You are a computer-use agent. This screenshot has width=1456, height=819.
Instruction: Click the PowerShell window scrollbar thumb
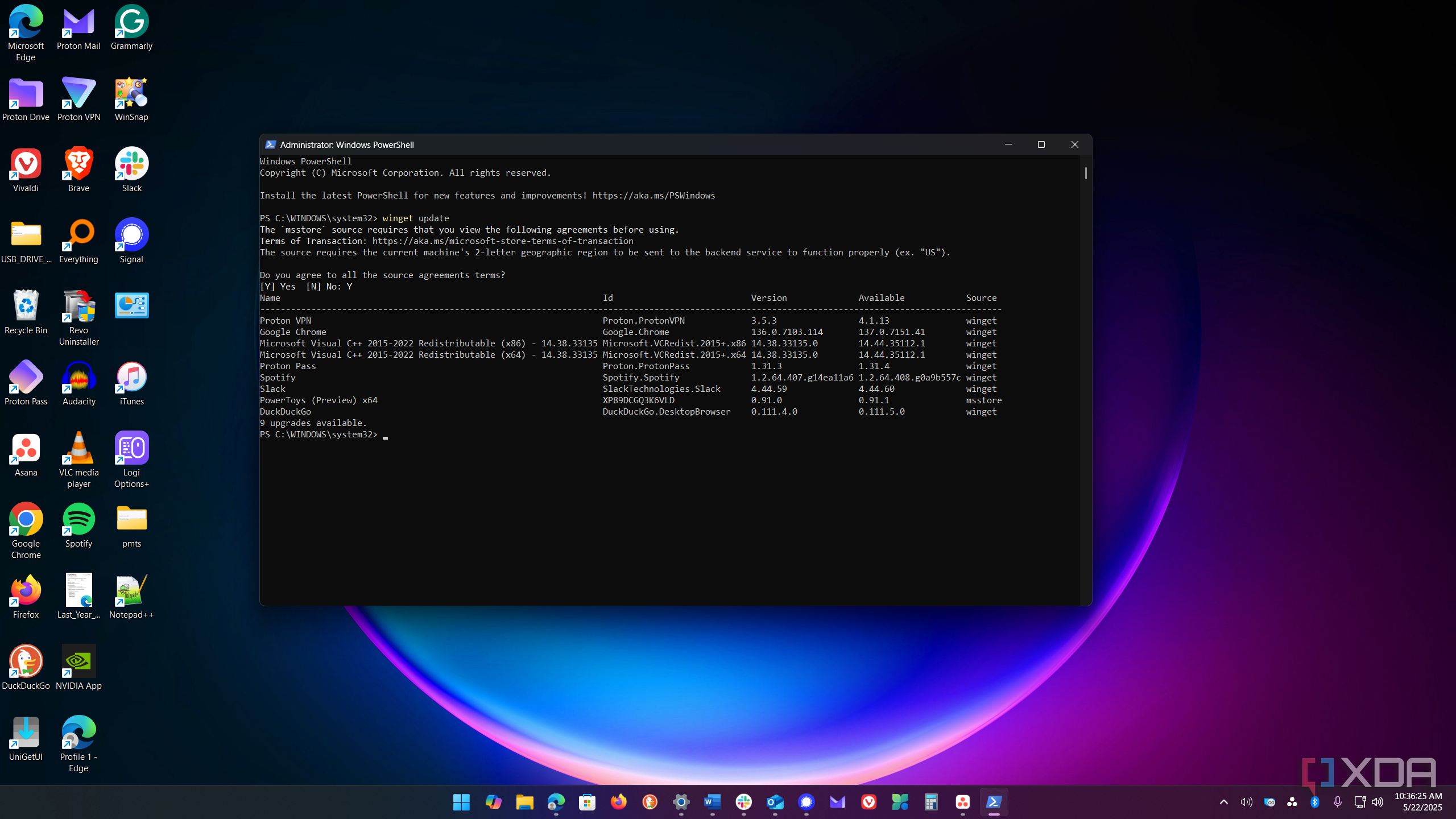click(x=1086, y=173)
